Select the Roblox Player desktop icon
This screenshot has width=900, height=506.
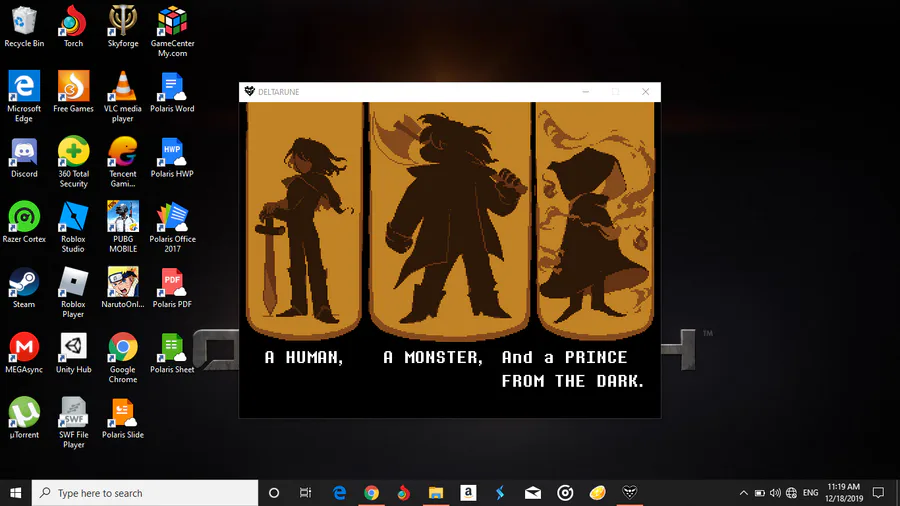(73, 293)
